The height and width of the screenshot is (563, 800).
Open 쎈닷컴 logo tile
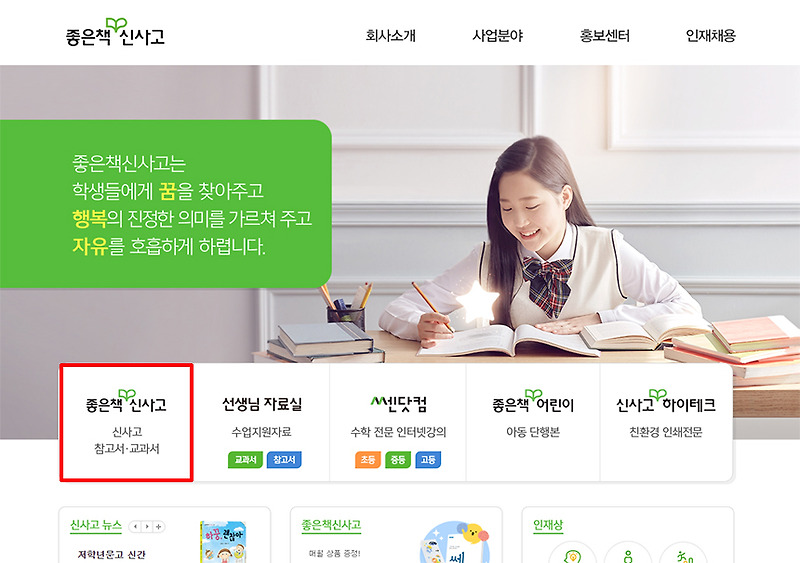point(398,423)
